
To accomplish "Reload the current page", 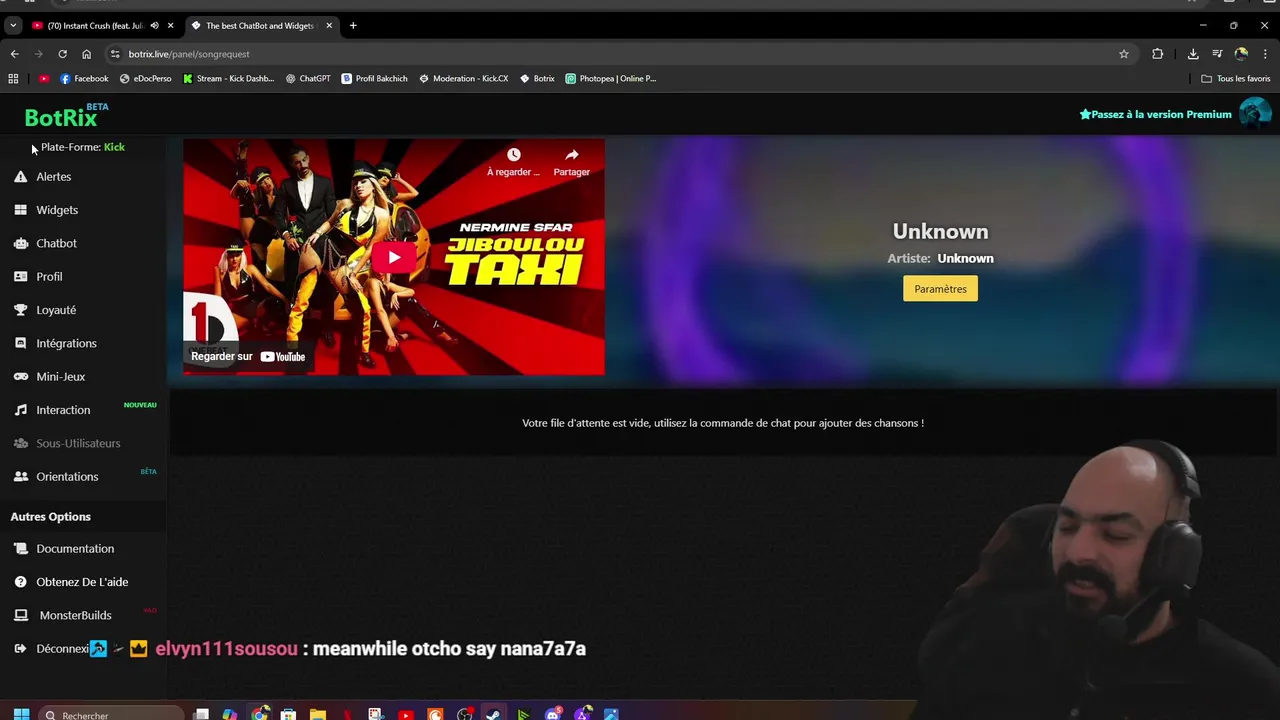I will pyautogui.click(x=62, y=54).
